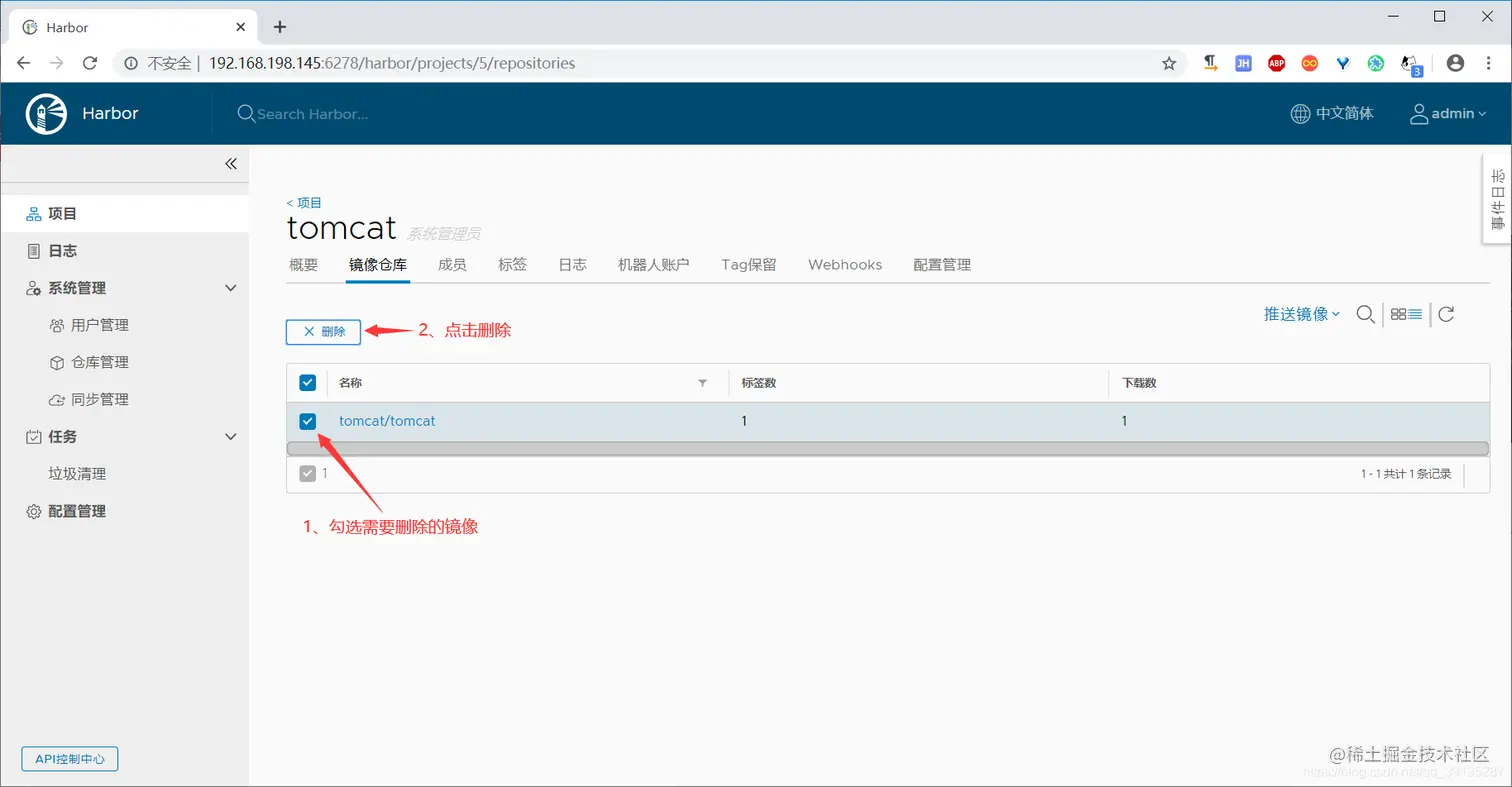Open 标签 tab

pyautogui.click(x=512, y=265)
